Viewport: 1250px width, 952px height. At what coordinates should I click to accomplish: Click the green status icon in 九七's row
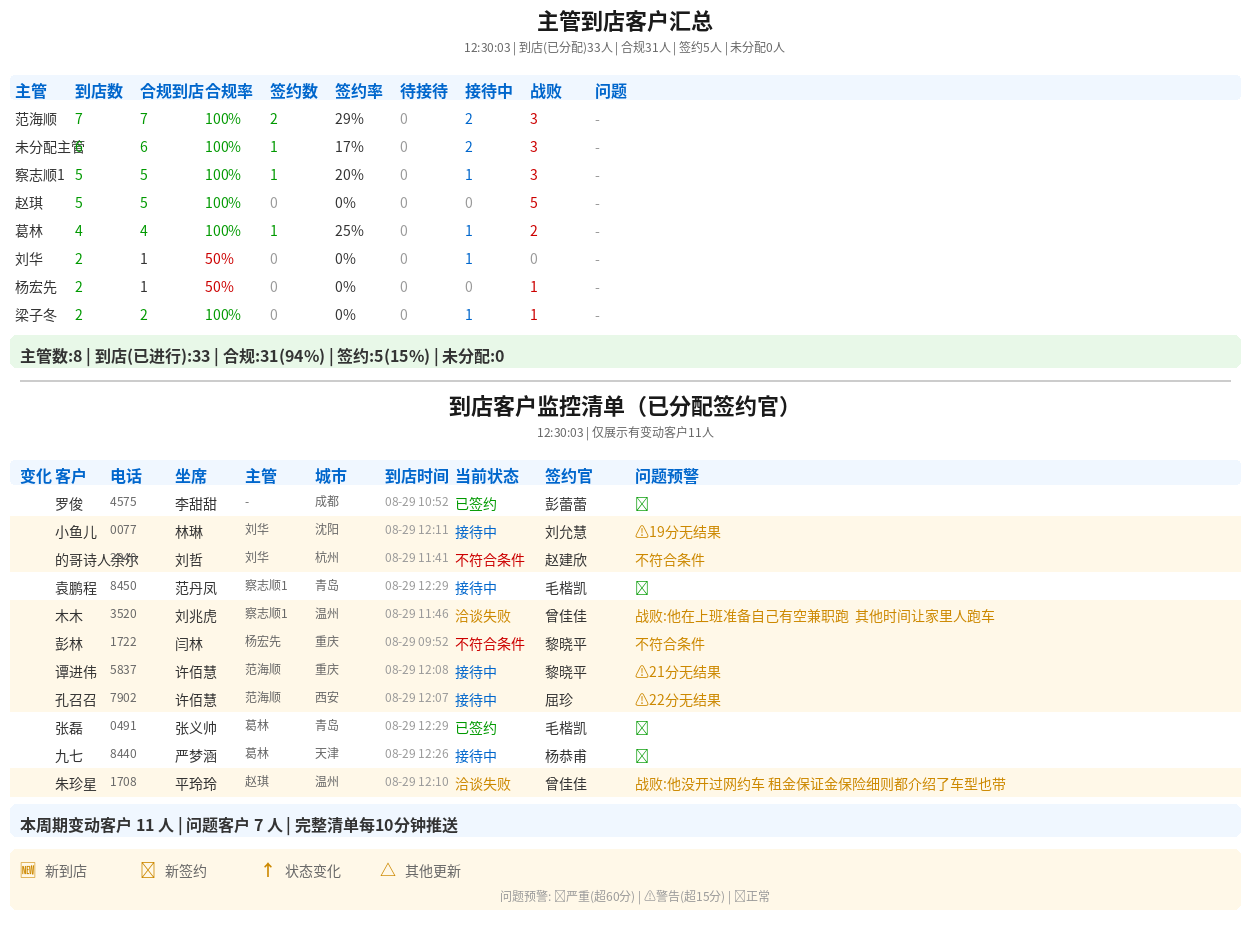point(642,756)
